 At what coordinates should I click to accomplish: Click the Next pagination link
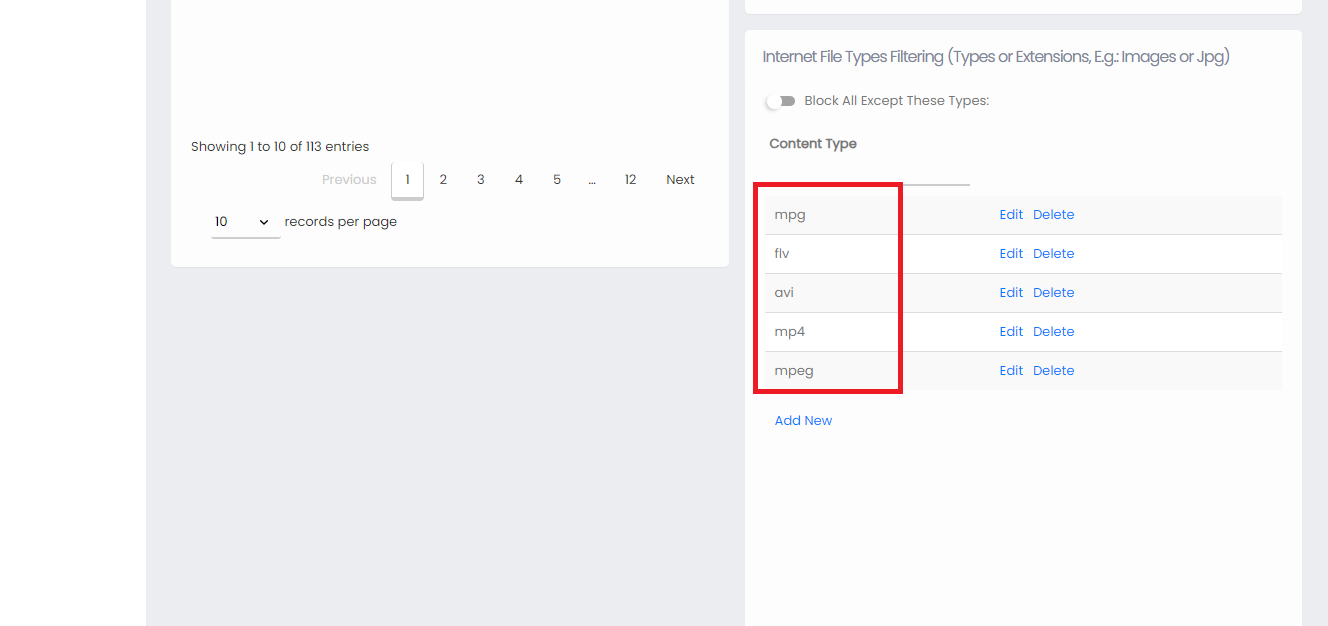click(680, 180)
